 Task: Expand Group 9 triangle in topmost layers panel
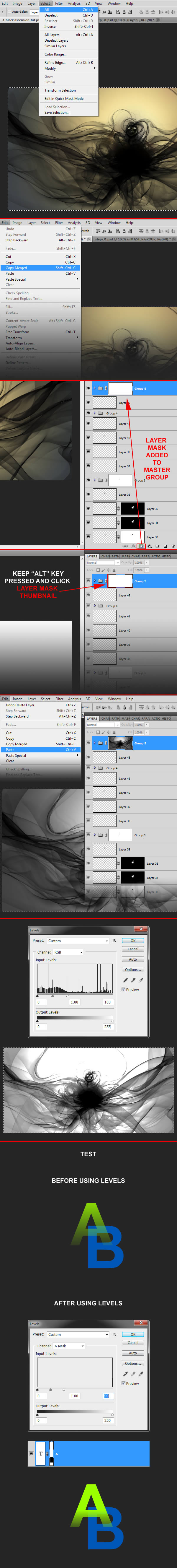[94, 388]
